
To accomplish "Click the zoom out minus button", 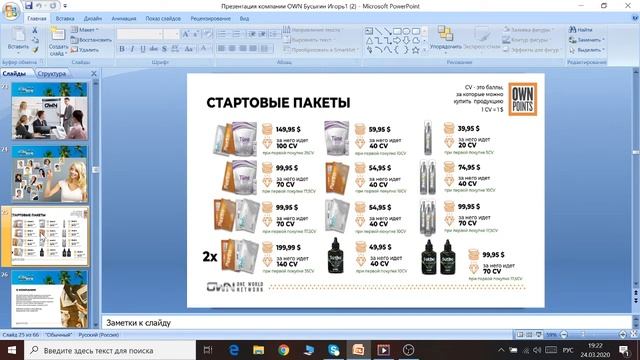I will pyautogui.click(x=564, y=335).
